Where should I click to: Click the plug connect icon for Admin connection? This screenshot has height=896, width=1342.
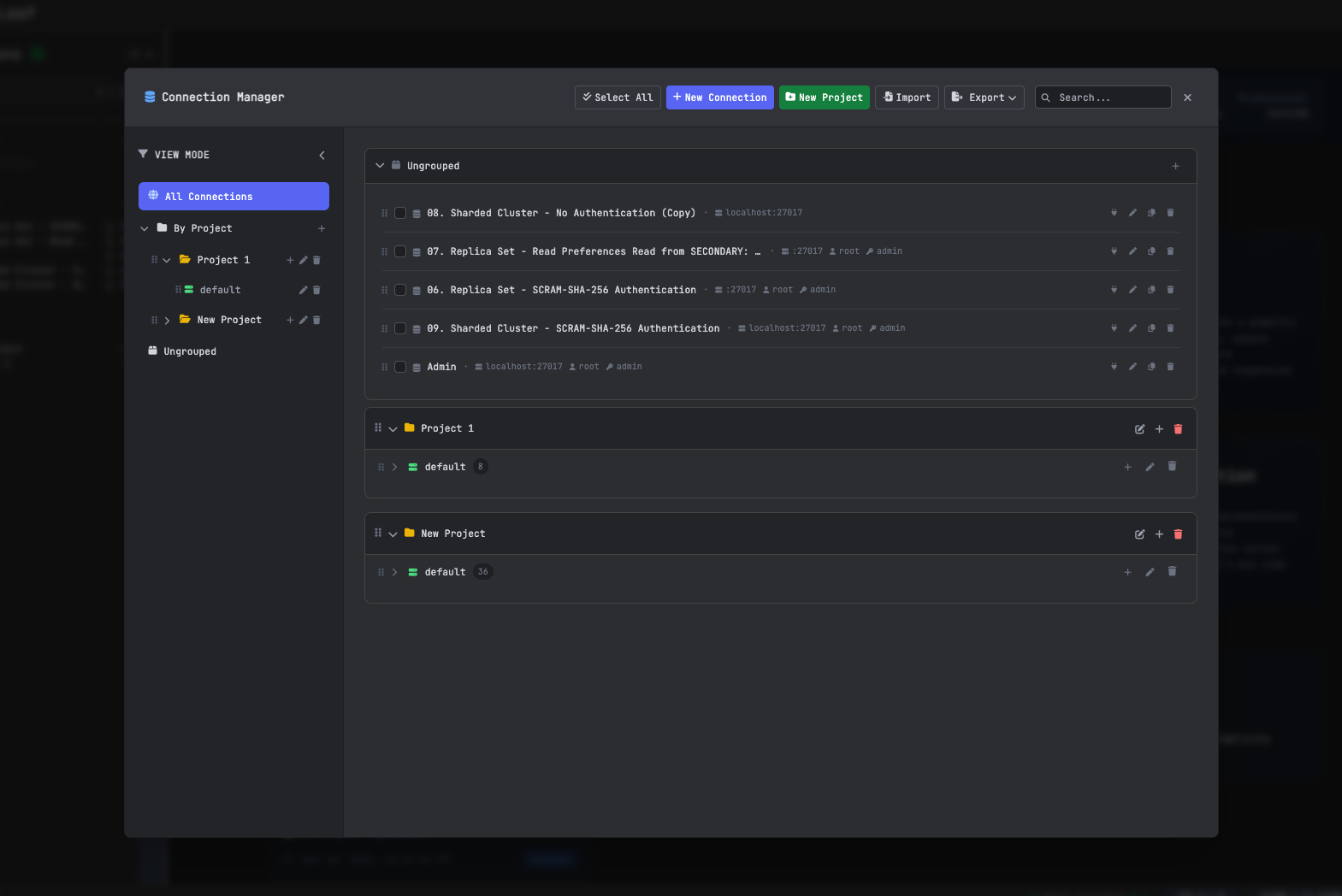1114,367
